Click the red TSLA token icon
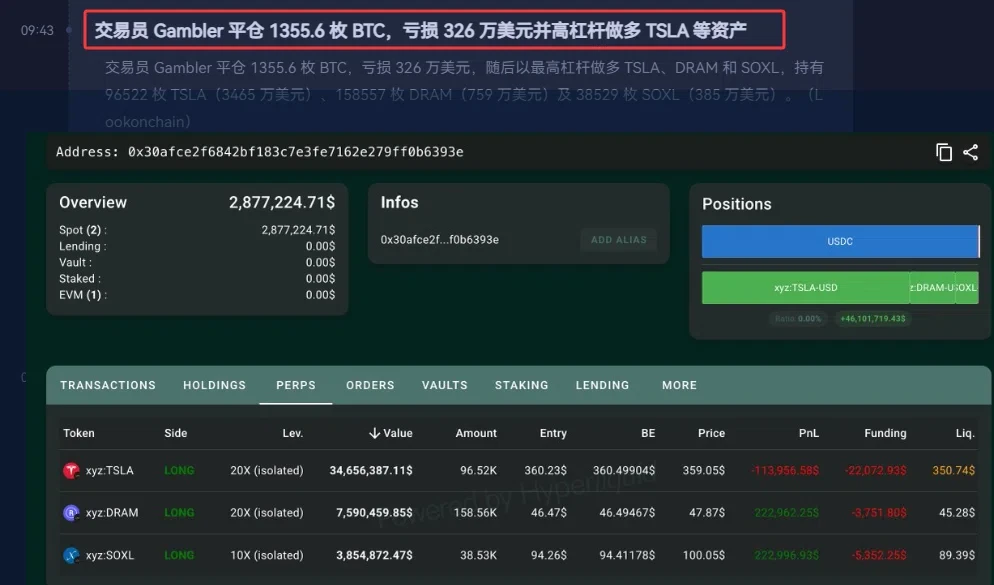994x585 pixels. tap(71, 470)
